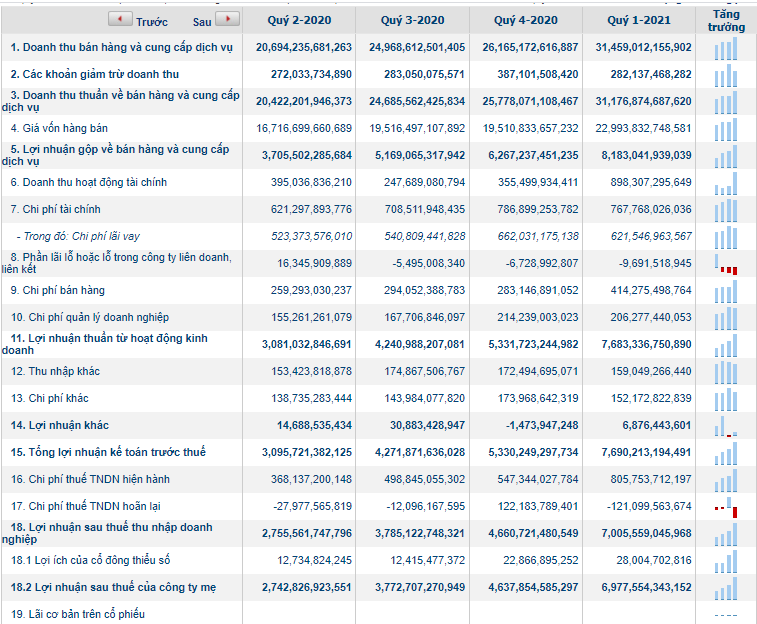Open growth chart for parent company net profit

(726, 587)
